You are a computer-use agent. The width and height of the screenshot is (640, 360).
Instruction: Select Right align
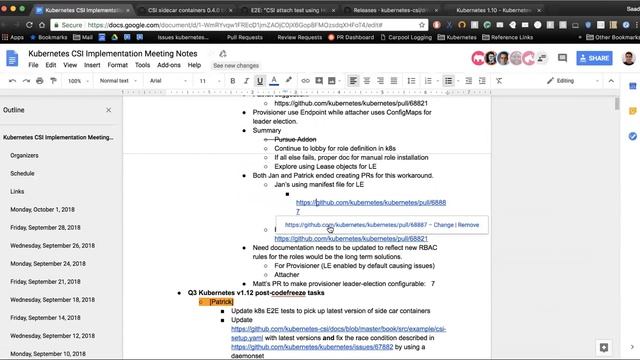point(380,81)
